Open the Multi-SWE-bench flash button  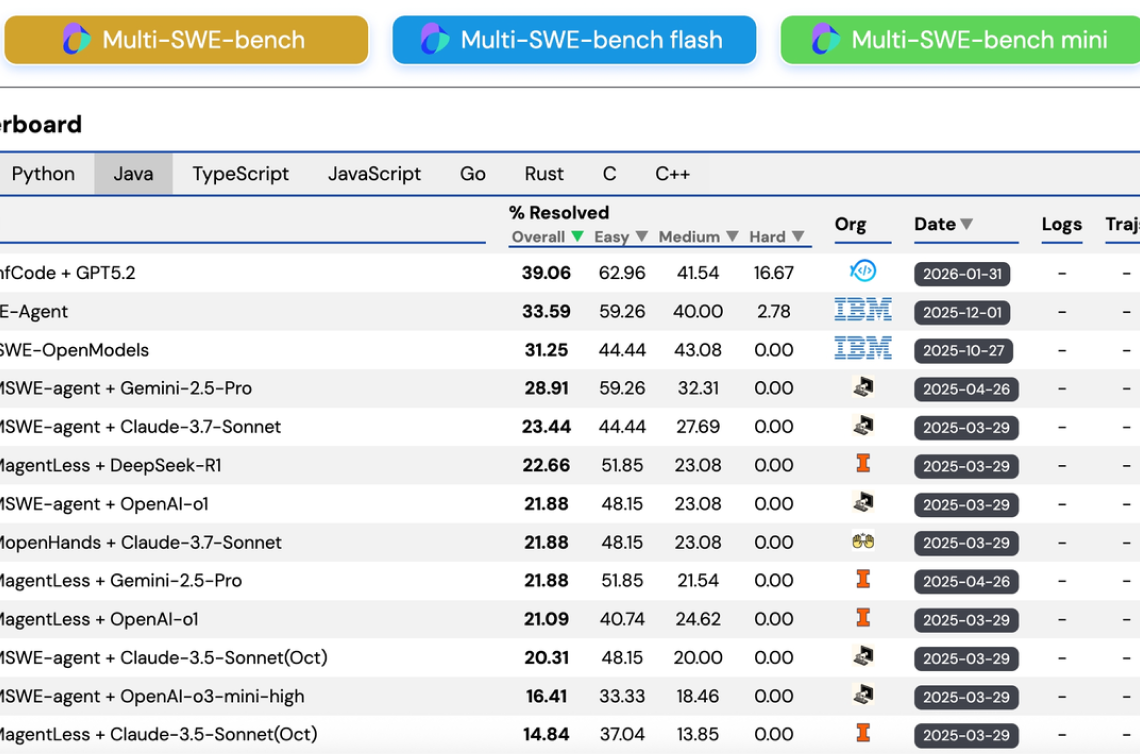pos(574,40)
